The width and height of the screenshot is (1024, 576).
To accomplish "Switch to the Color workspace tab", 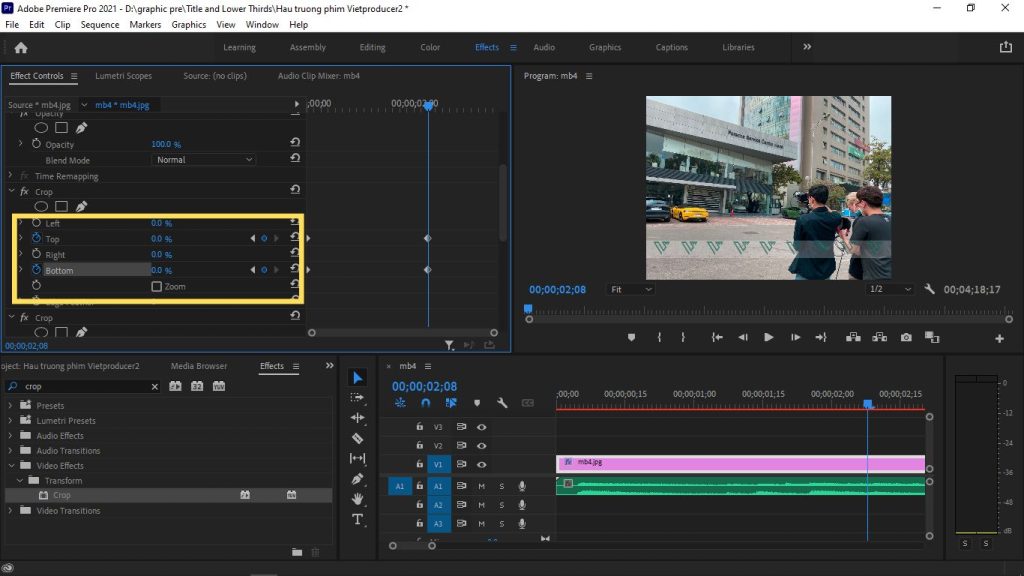I will tap(430, 47).
